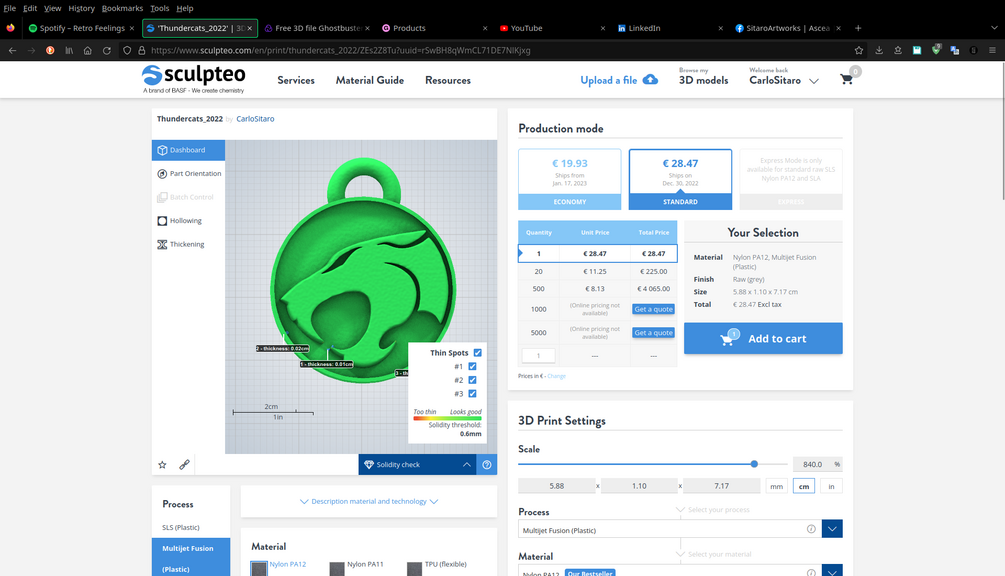
Task: Click the Upload a file cloud icon
Action: pyautogui.click(x=651, y=79)
